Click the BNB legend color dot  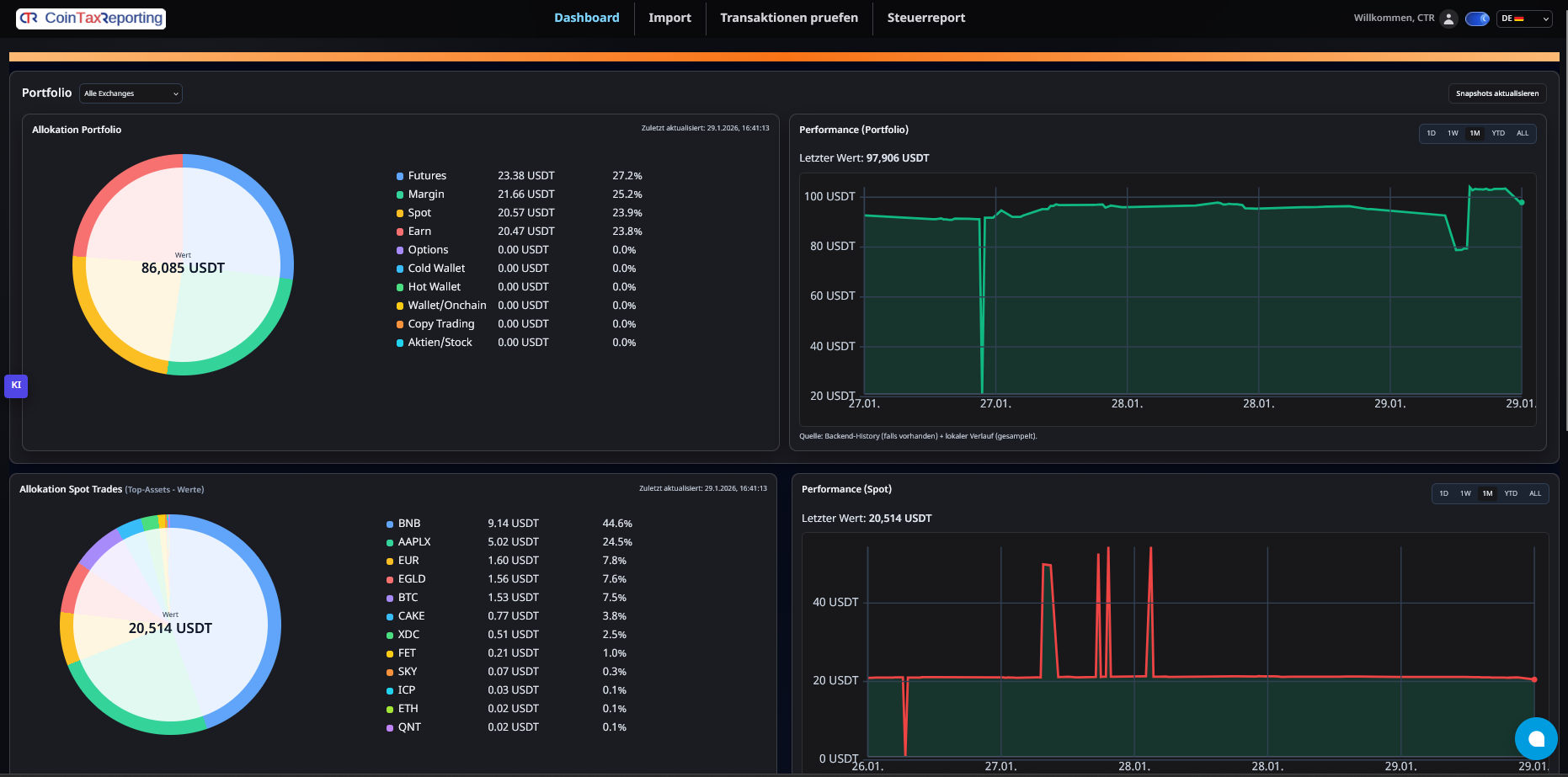tap(388, 523)
